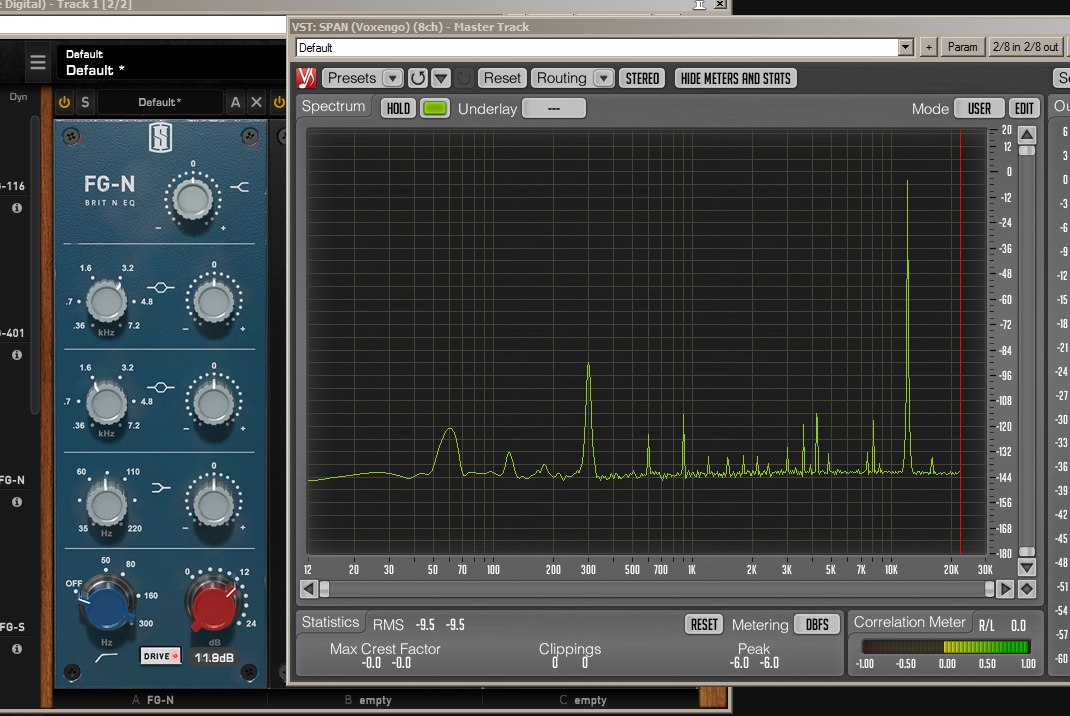This screenshot has width=1070, height=716.
Task: Open the hamburger menu in the Slate rack
Action: click(x=38, y=62)
